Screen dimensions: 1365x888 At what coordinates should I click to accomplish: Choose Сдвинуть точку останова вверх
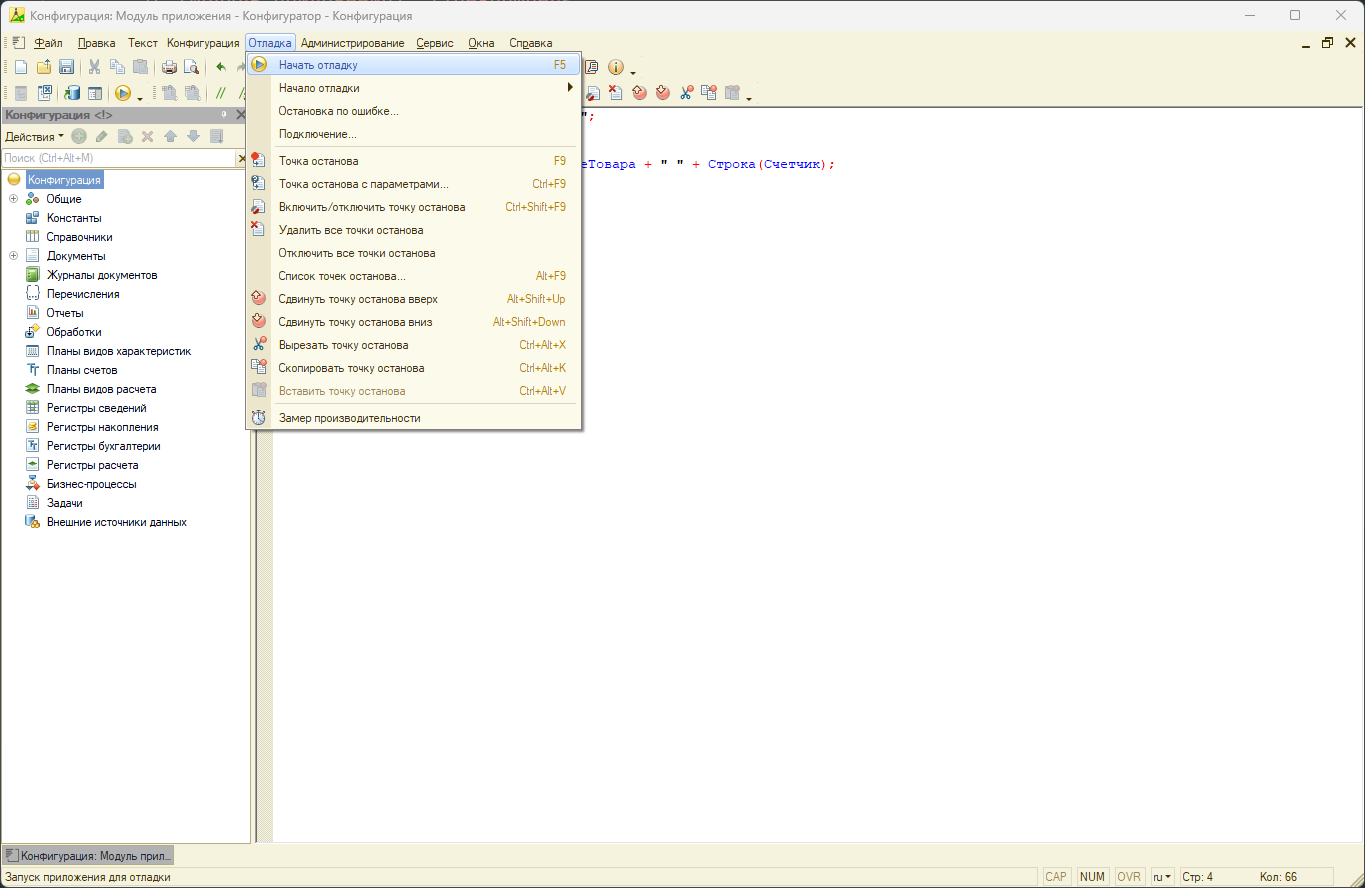coord(414,299)
